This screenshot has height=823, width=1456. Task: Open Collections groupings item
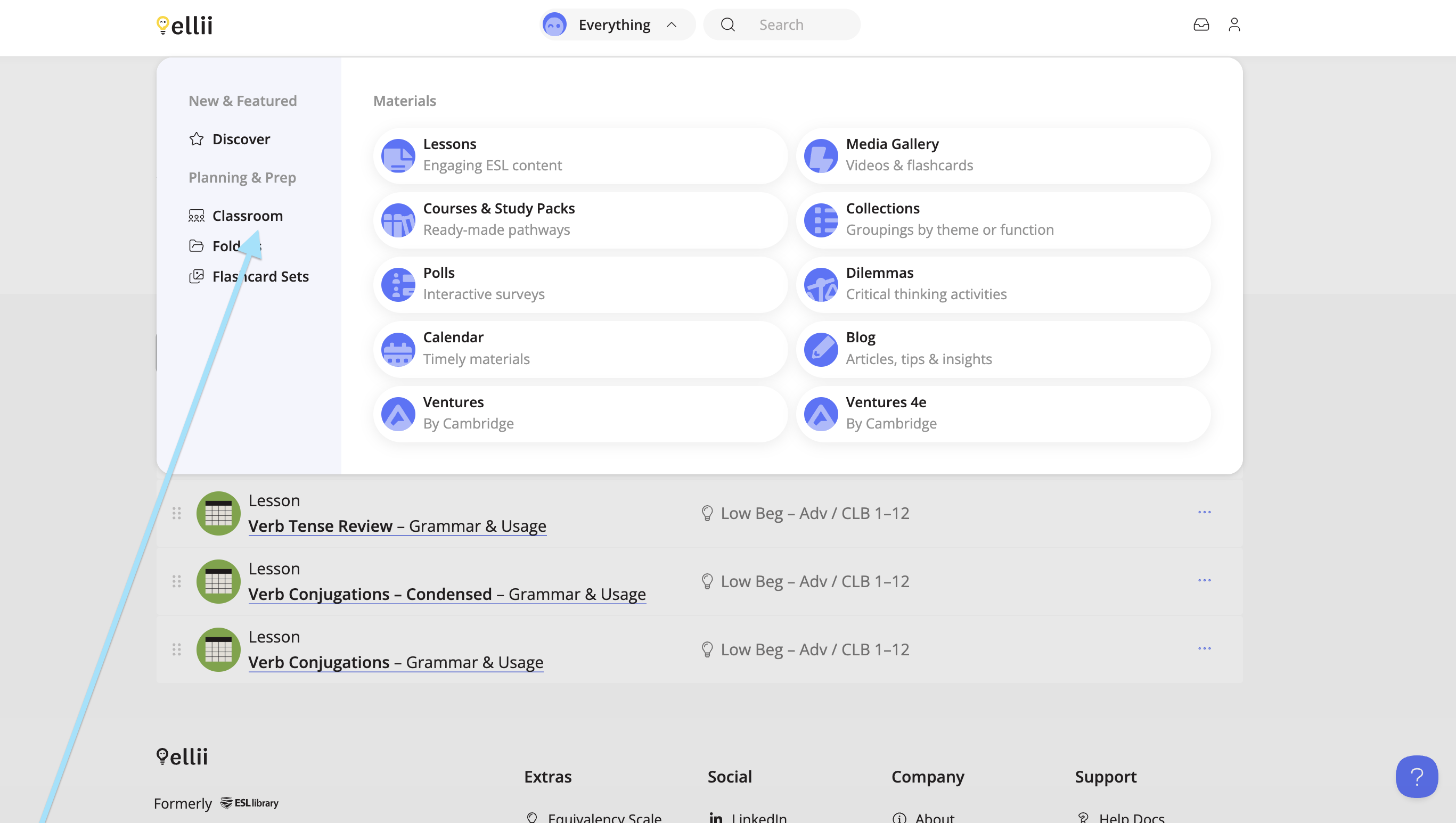tap(1003, 220)
